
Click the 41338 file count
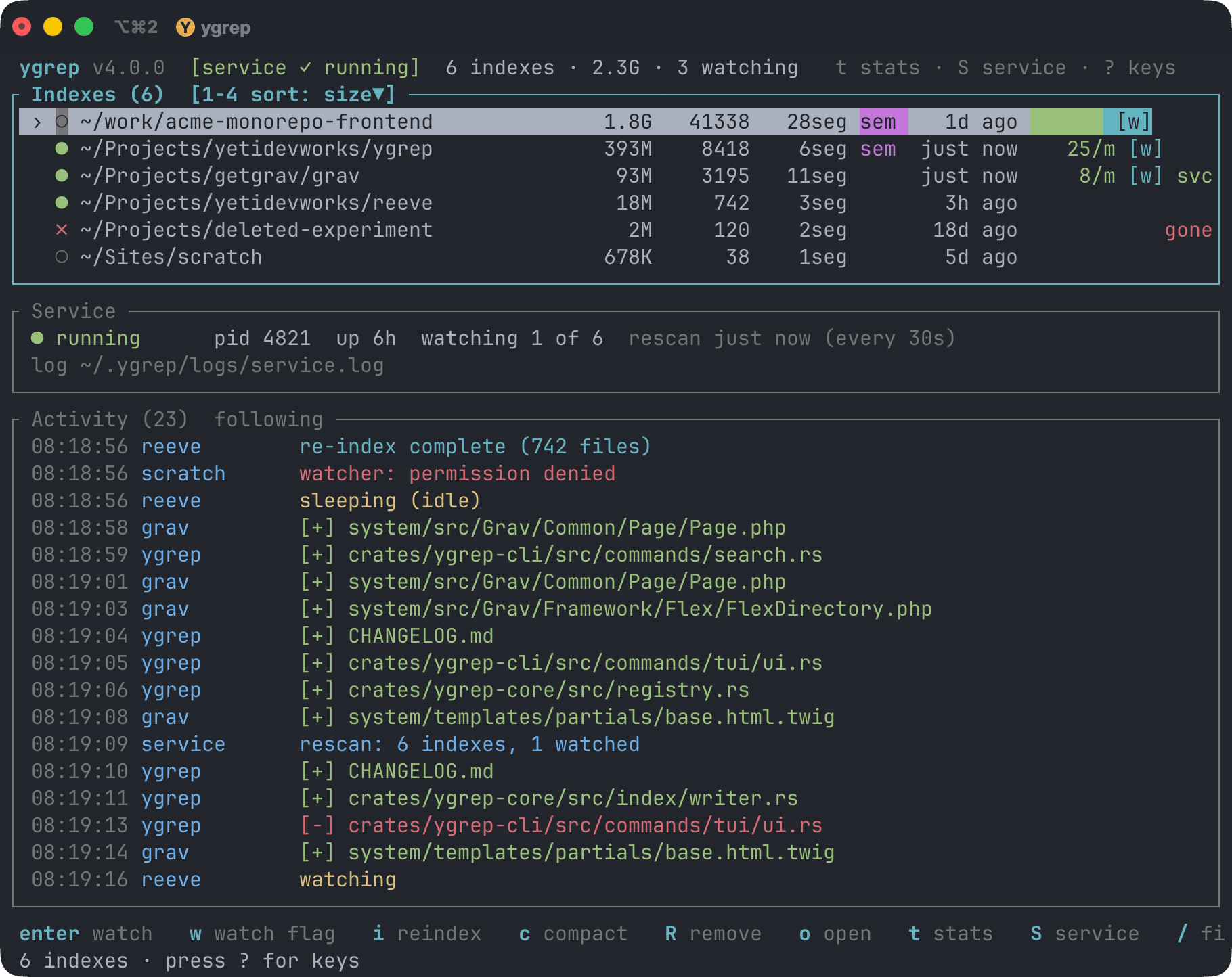click(720, 122)
